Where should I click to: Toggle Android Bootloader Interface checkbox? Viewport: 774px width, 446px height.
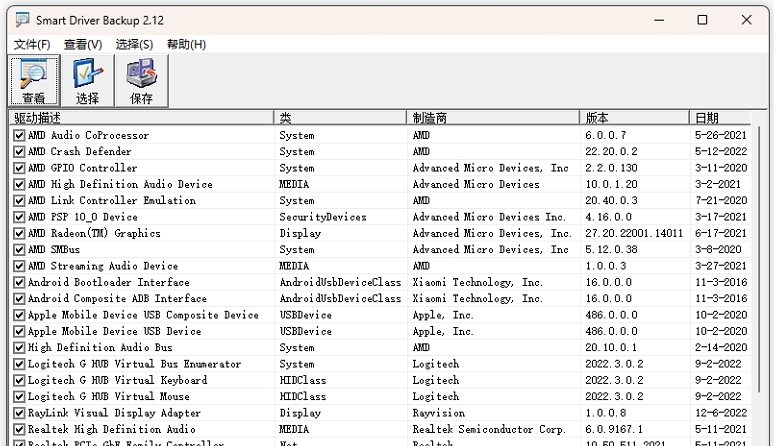19,282
